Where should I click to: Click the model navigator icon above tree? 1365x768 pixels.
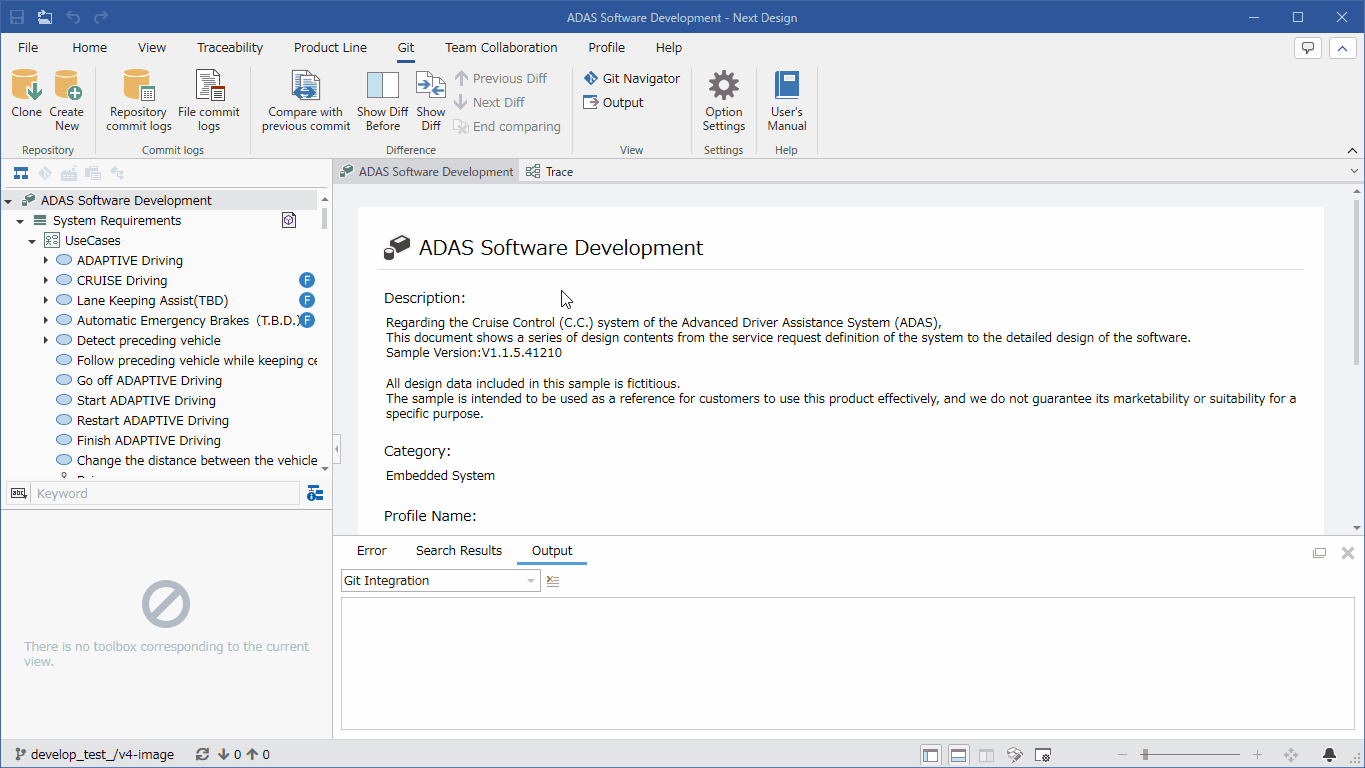[20, 173]
